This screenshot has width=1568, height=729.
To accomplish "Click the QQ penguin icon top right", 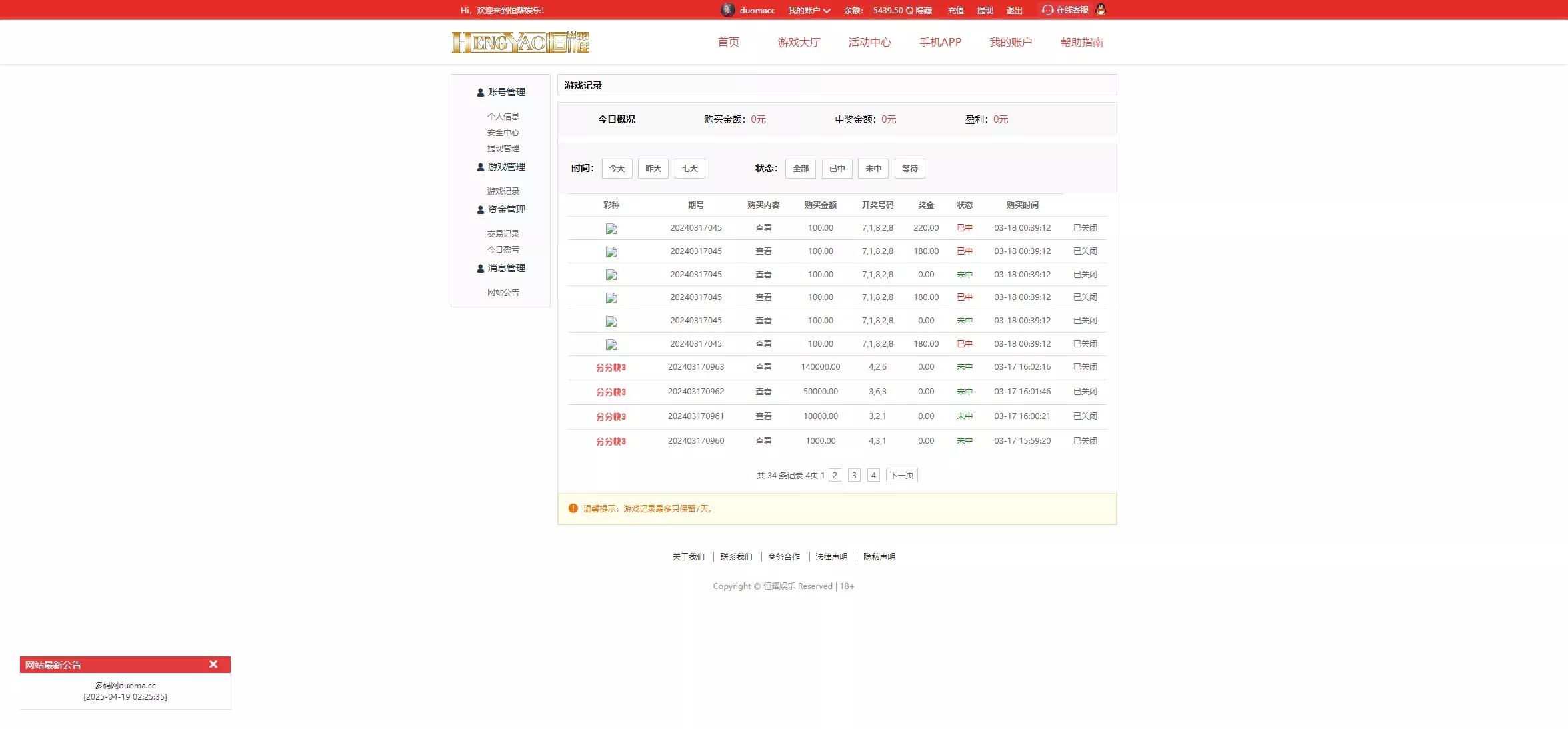I will click(1101, 10).
